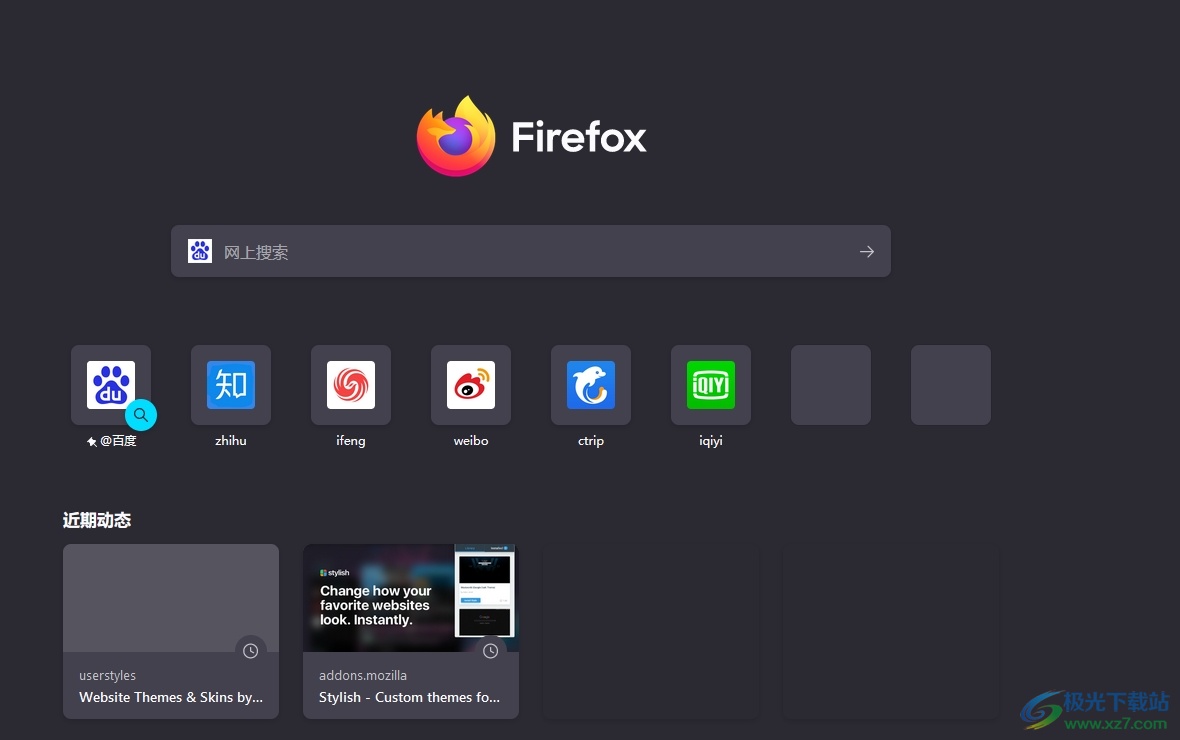
Task: Open the weibo shortcut tile
Action: coord(470,385)
